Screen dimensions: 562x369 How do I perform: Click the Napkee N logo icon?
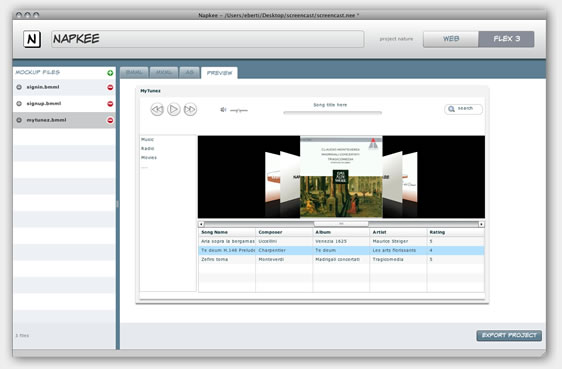click(32, 39)
